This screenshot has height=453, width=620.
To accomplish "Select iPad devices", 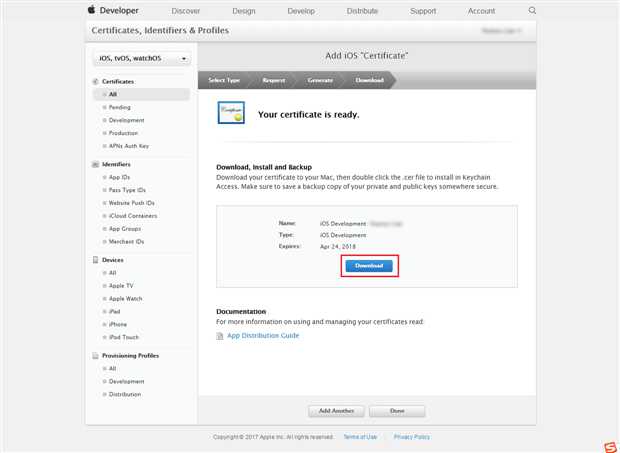I will coord(114,311).
